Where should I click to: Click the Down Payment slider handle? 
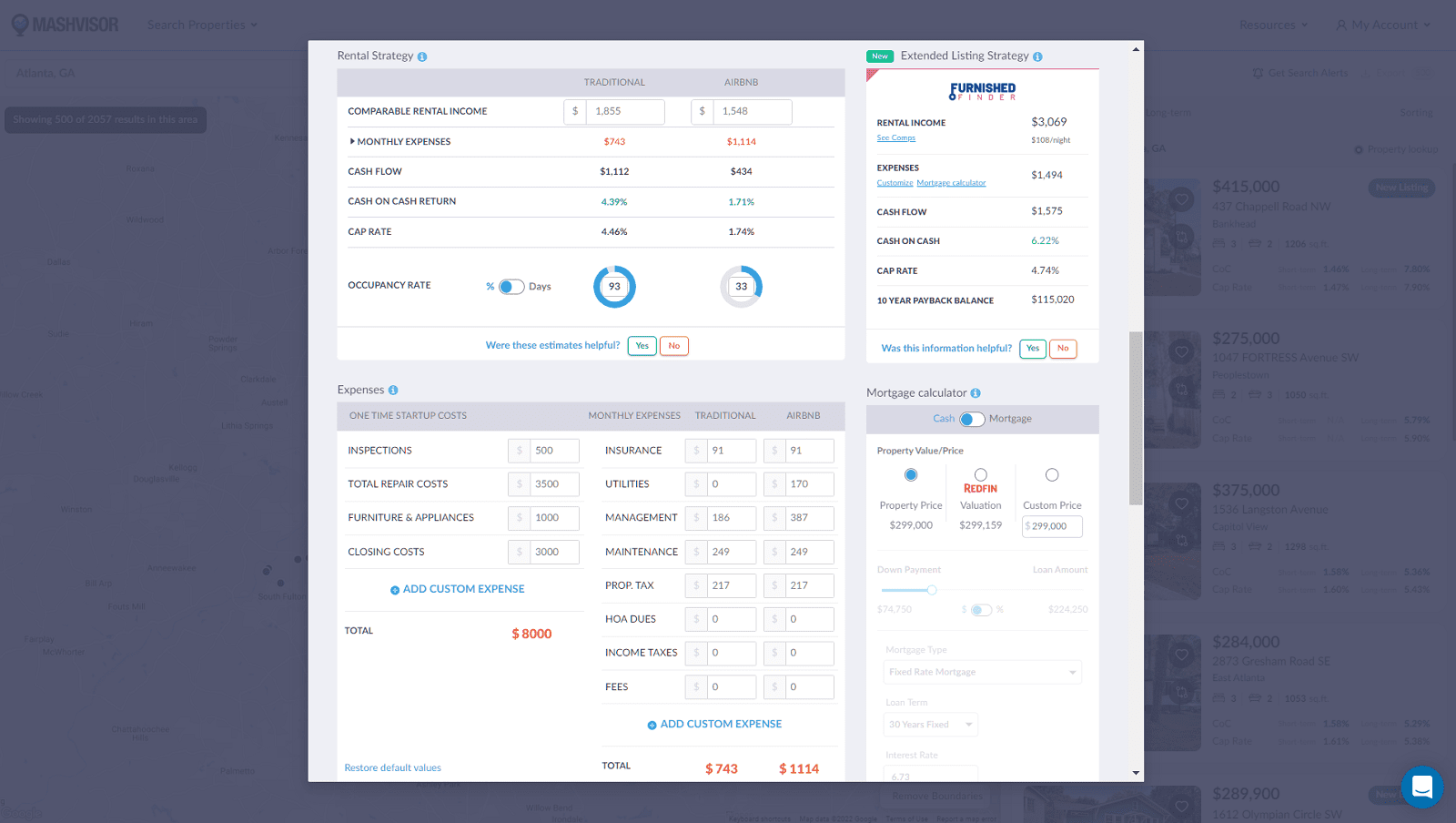pyautogui.click(x=931, y=590)
